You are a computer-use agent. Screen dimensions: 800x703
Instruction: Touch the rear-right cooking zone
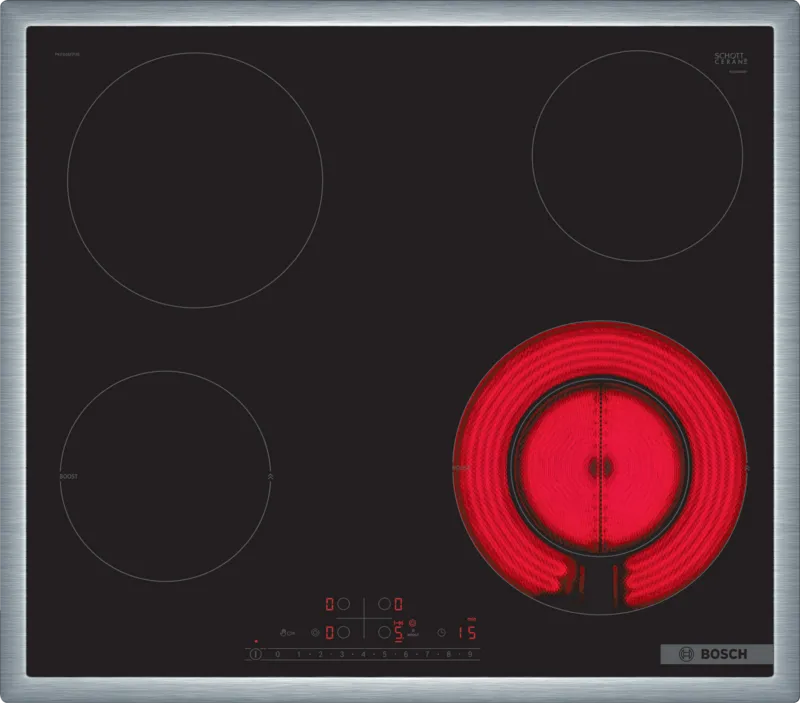pyautogui.click(x=637, y=155)
